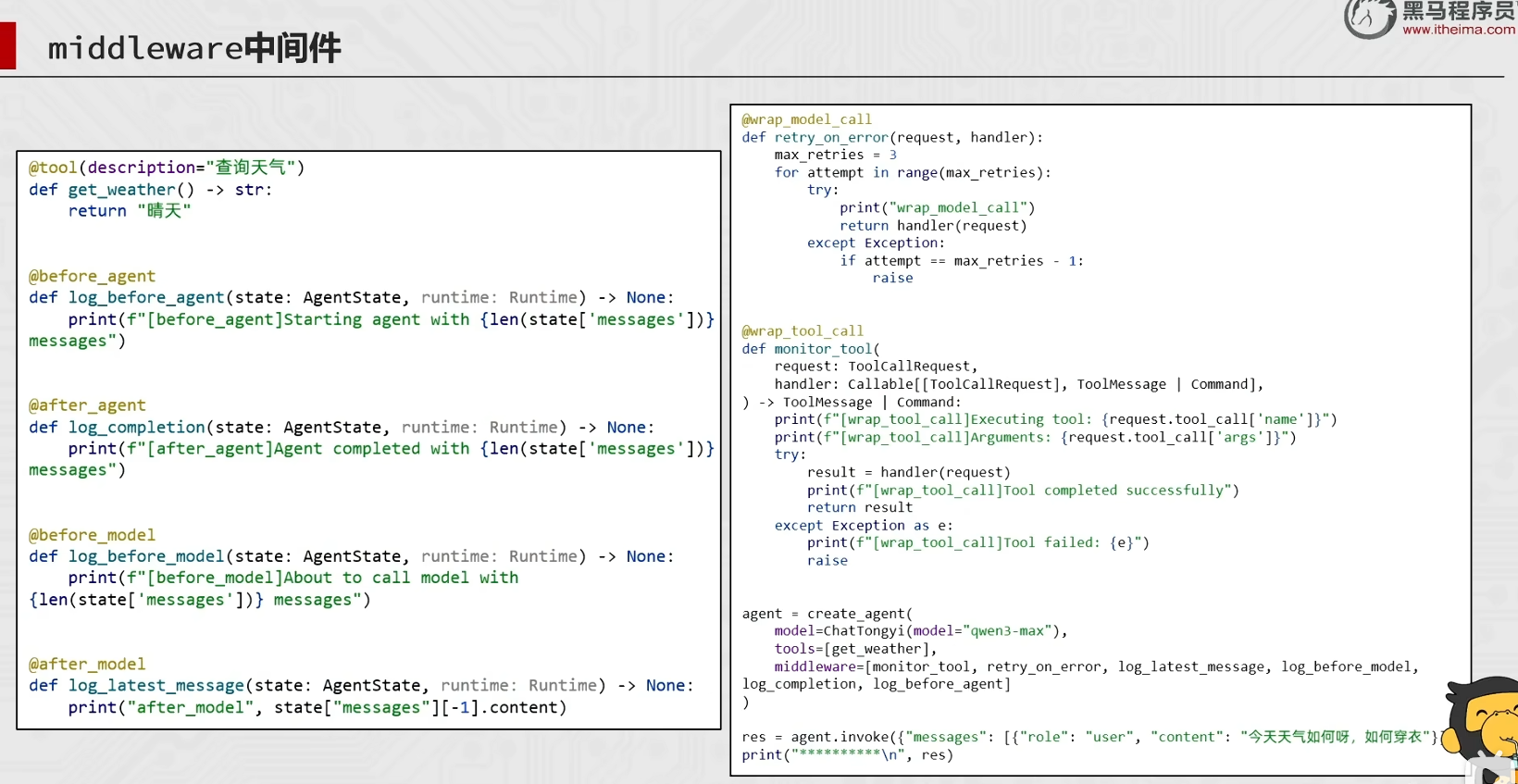Click the @tool decorator line

pos(167,168)
